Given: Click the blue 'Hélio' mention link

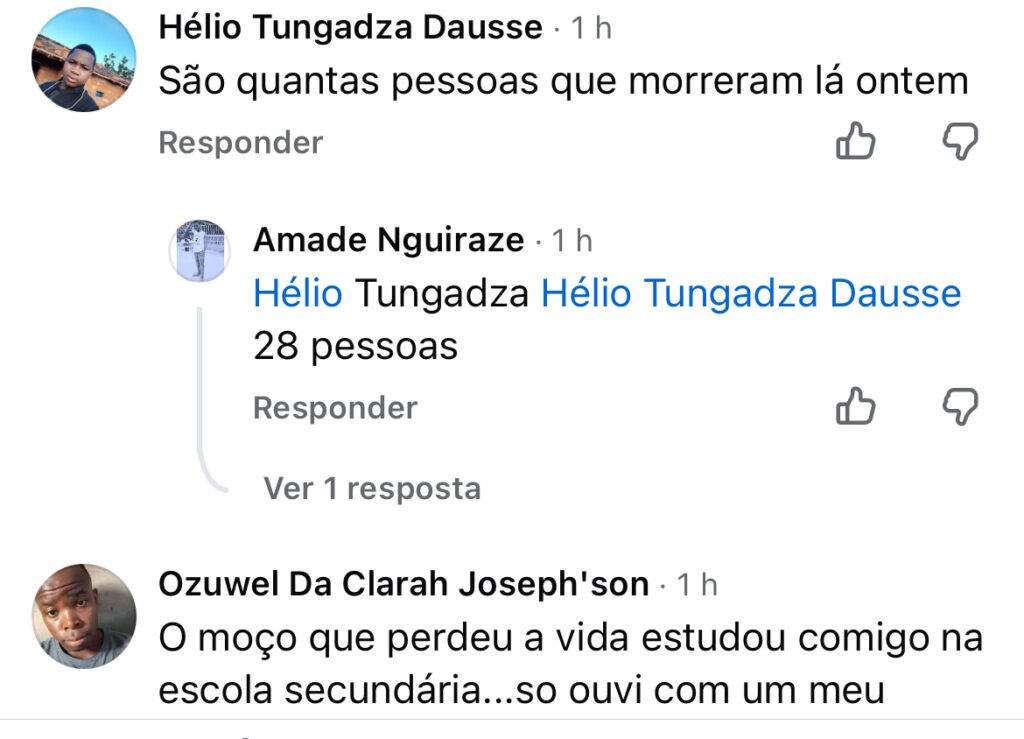Looking at the screenshot, I should 297,294.
